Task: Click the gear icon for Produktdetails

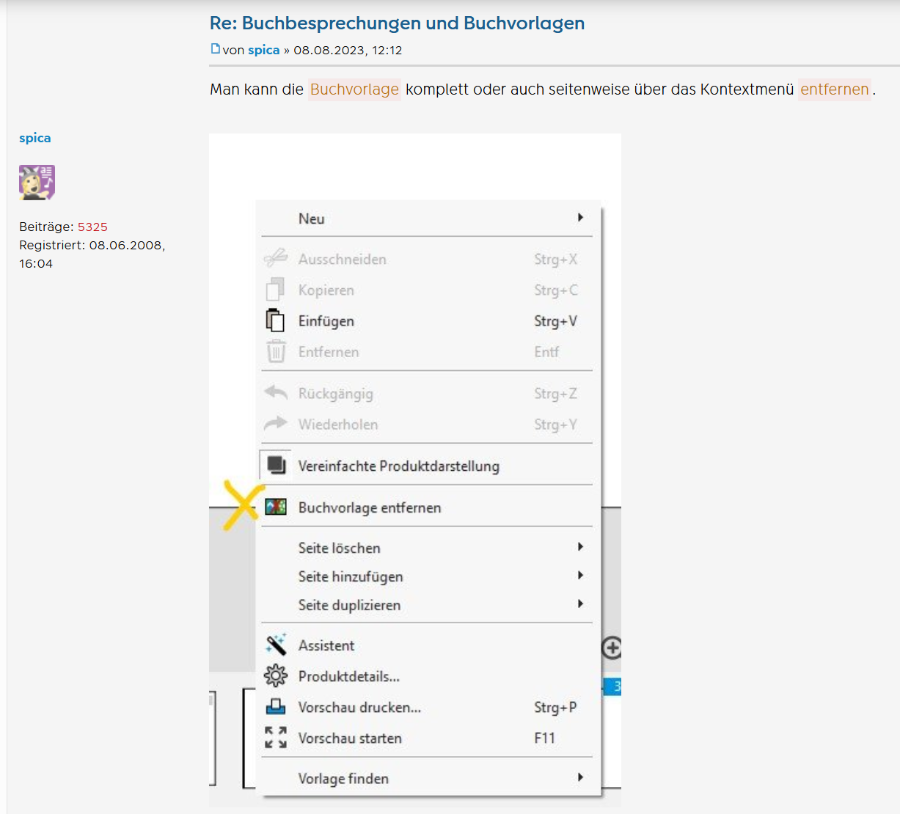Action: 275,677
